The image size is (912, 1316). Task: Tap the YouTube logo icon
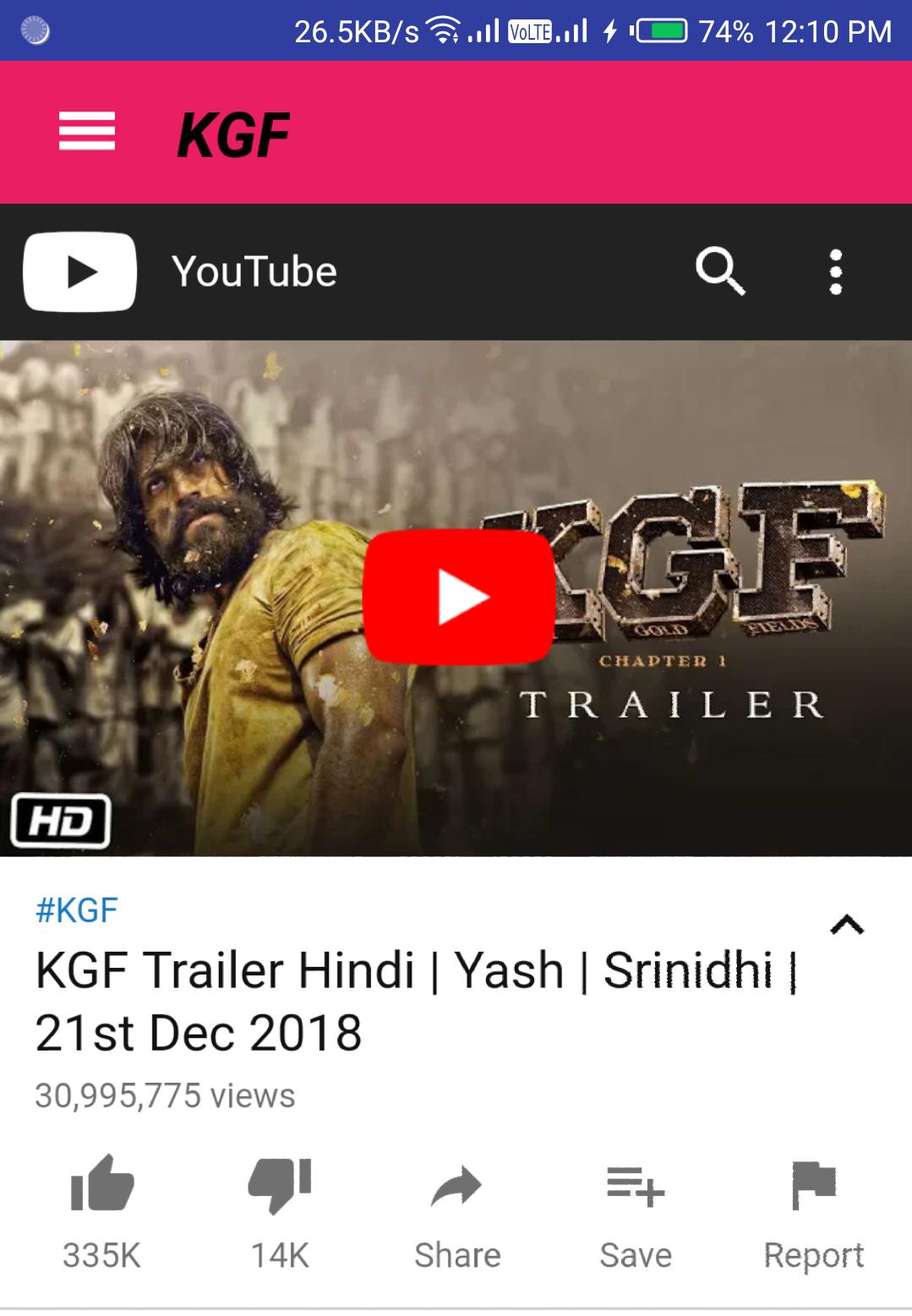(79, 272)
